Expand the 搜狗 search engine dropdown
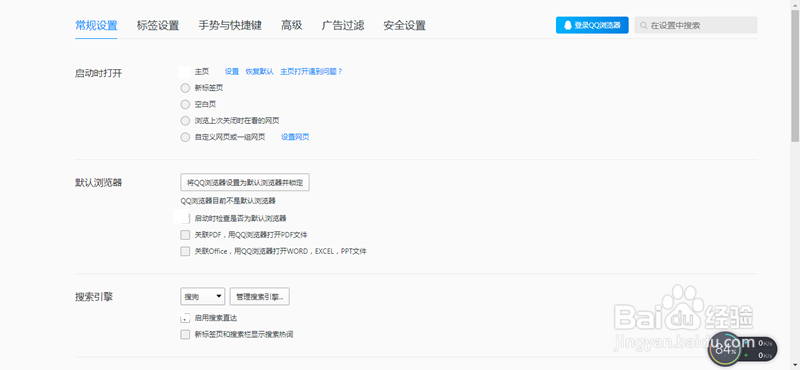 [203, 296]
